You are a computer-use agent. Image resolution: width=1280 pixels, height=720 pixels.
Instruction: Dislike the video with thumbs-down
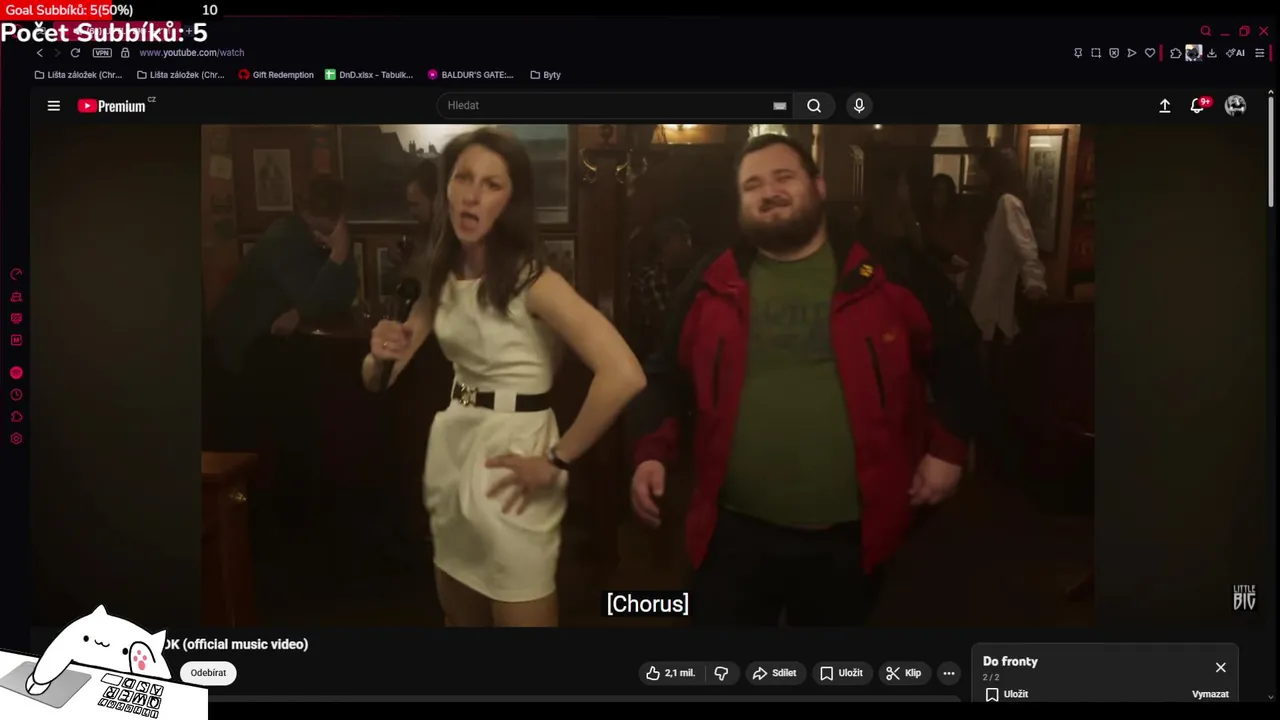721,673
